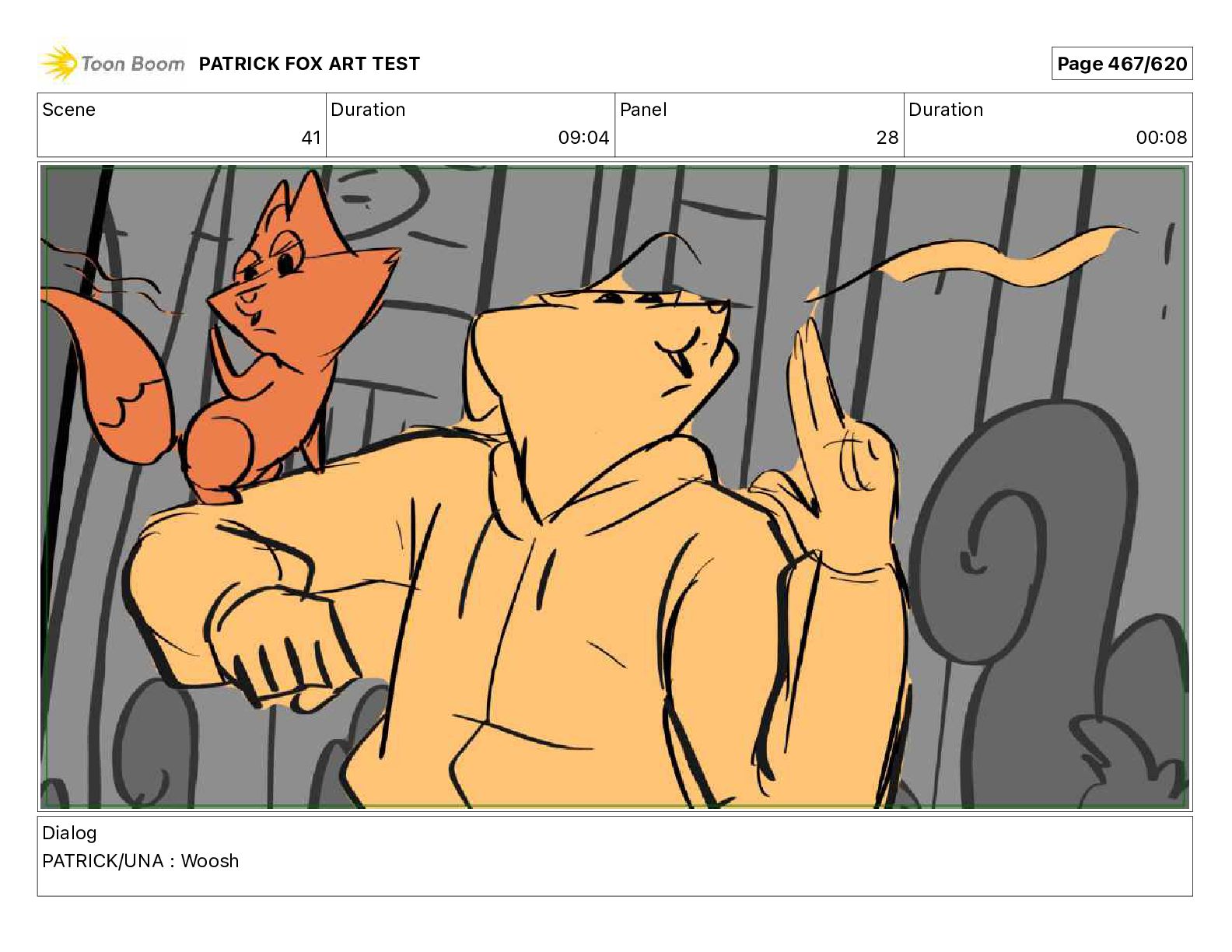The height and width of the screenshot is (952, 1232).
Task: Select the PATRICK/UNA : Woosh dialog text
Action: tap(141, 861)
